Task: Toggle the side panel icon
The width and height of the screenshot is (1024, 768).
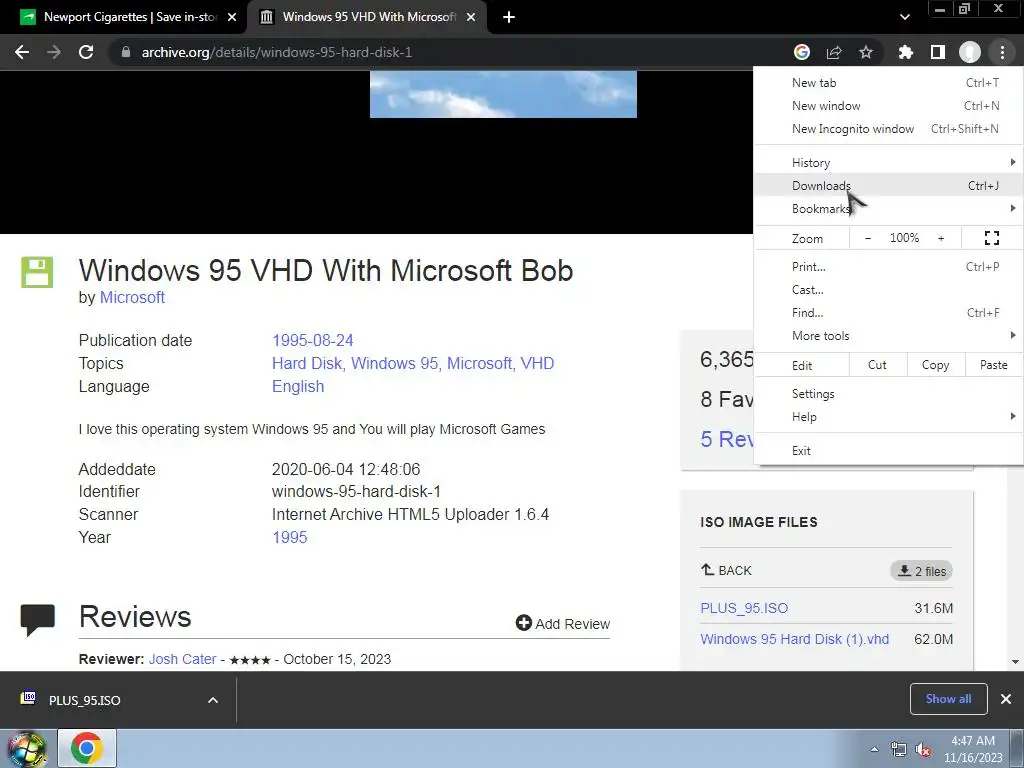Action: 938,52
